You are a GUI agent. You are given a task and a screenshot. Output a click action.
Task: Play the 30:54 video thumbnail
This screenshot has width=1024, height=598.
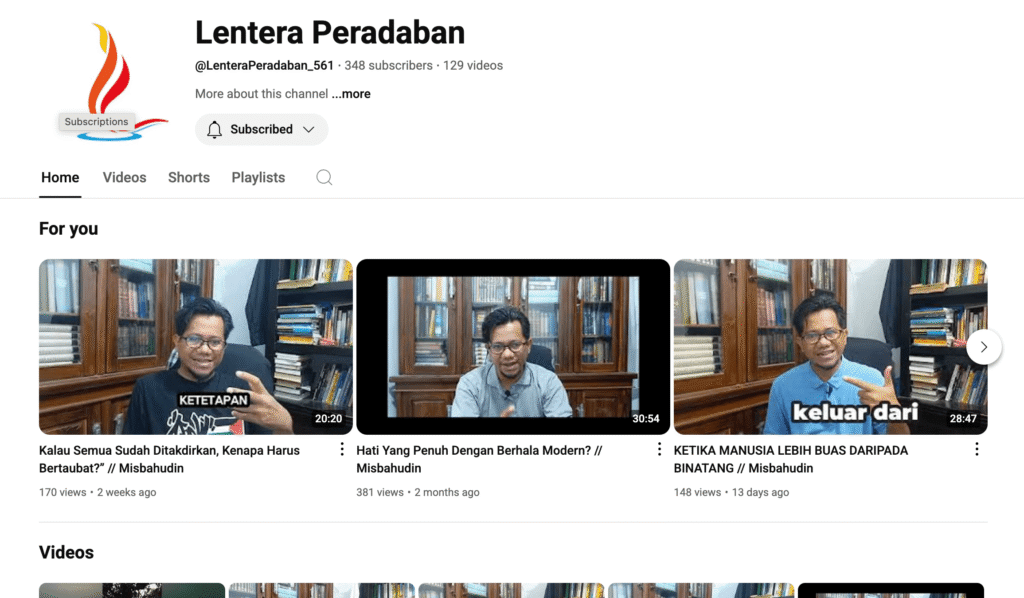point(513,346)
